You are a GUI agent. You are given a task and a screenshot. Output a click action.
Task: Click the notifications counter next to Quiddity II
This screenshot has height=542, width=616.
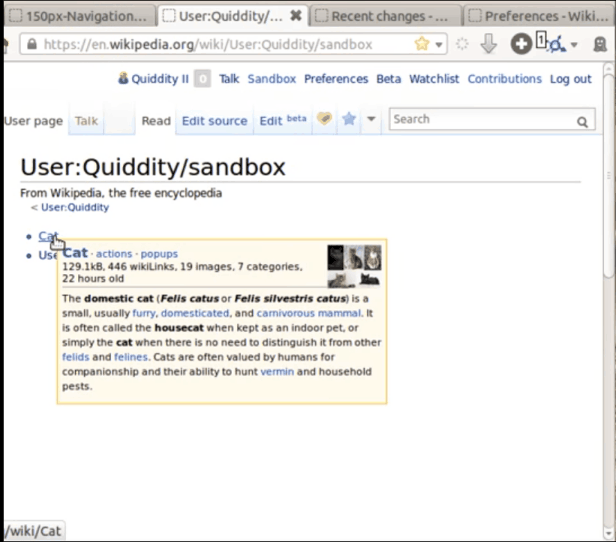point(202,79)
